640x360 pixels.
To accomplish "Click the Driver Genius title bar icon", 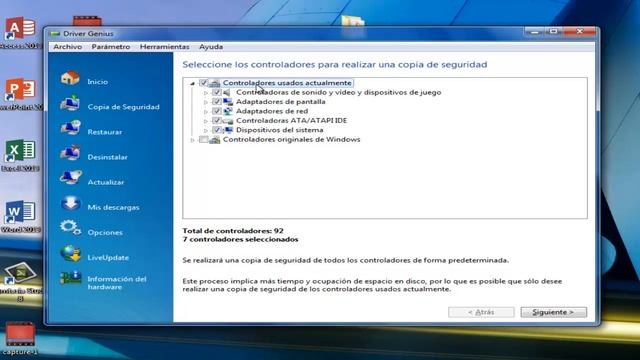I will (x=55, y=34).
